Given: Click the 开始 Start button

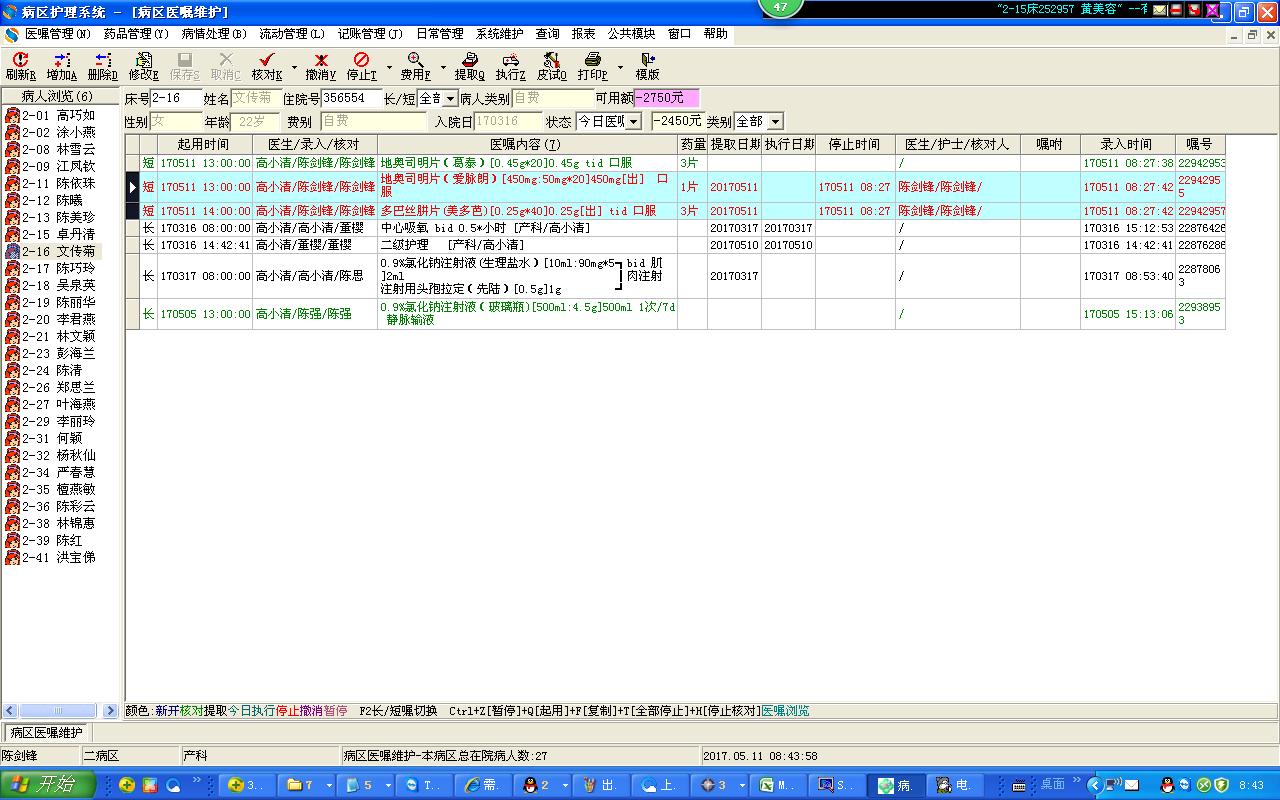Looking at the screenshot, I should click(x=48, y=785).
